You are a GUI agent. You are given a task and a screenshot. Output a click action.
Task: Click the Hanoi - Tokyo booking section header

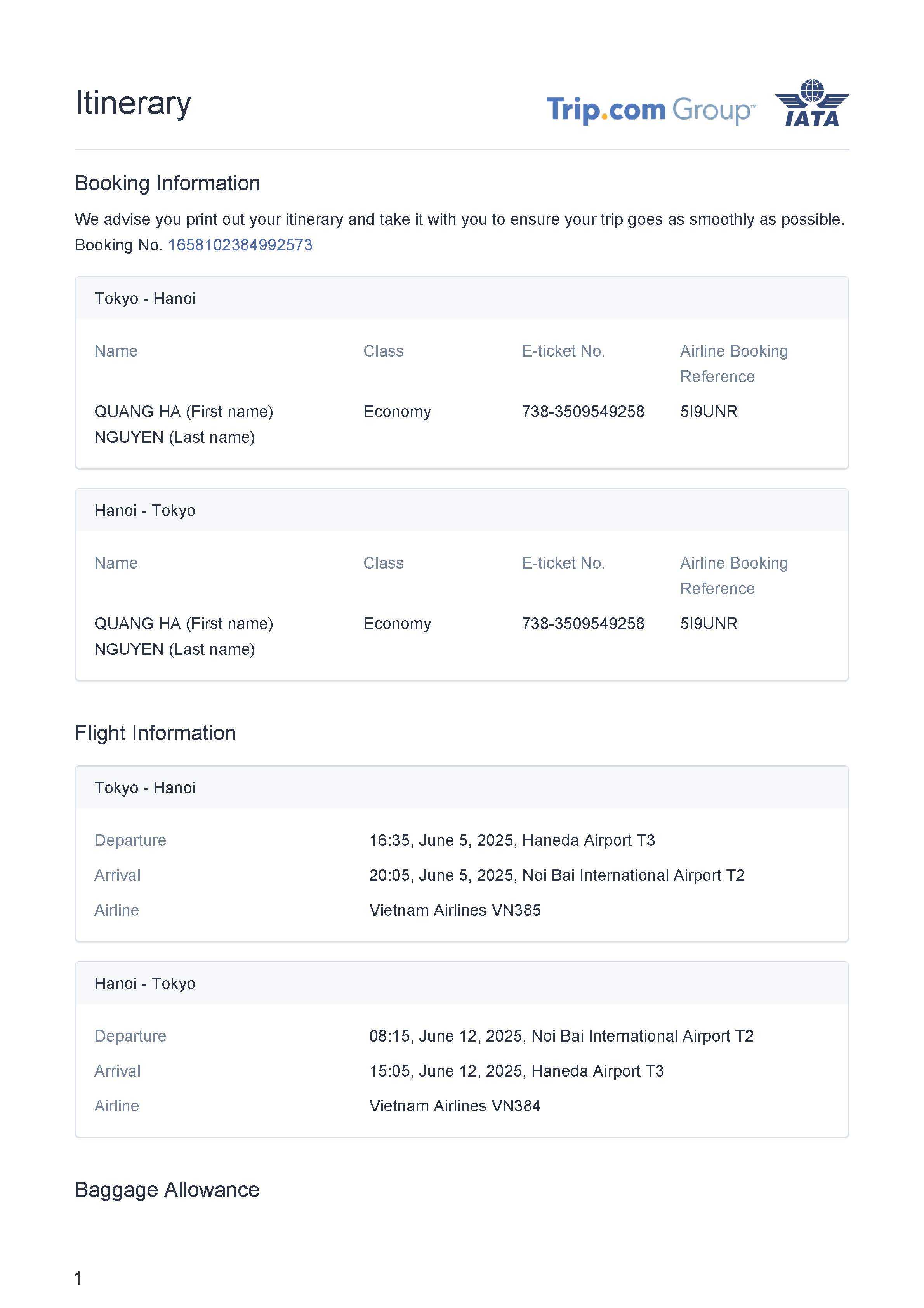pyautogui.click(x=145, y=510)
